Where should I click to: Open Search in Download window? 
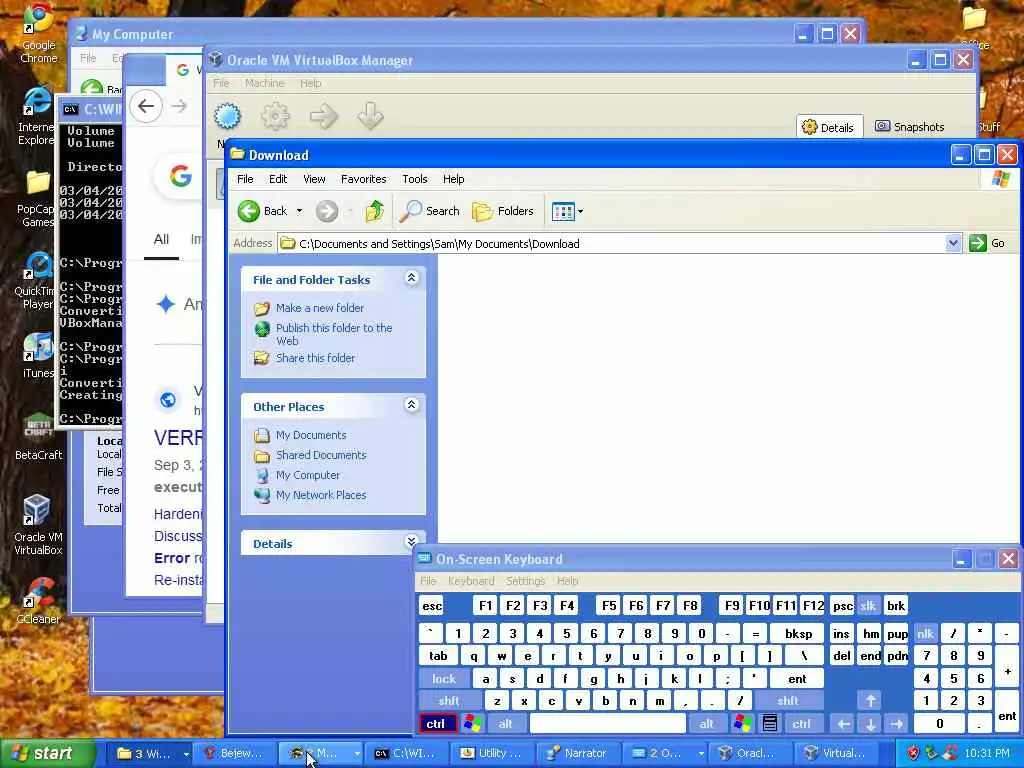coord(430,211)
